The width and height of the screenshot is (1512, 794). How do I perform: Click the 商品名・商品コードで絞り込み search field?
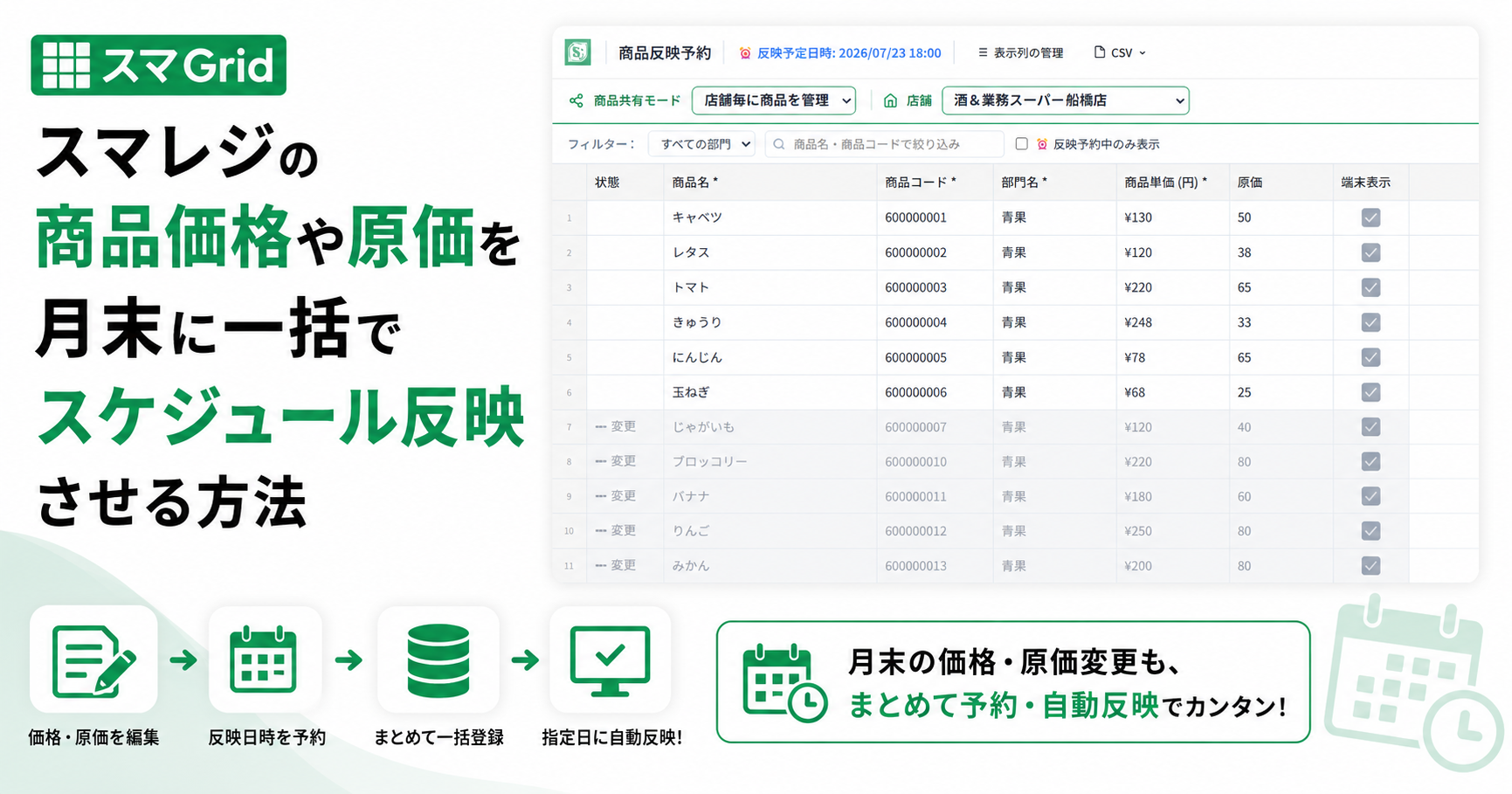884,144
